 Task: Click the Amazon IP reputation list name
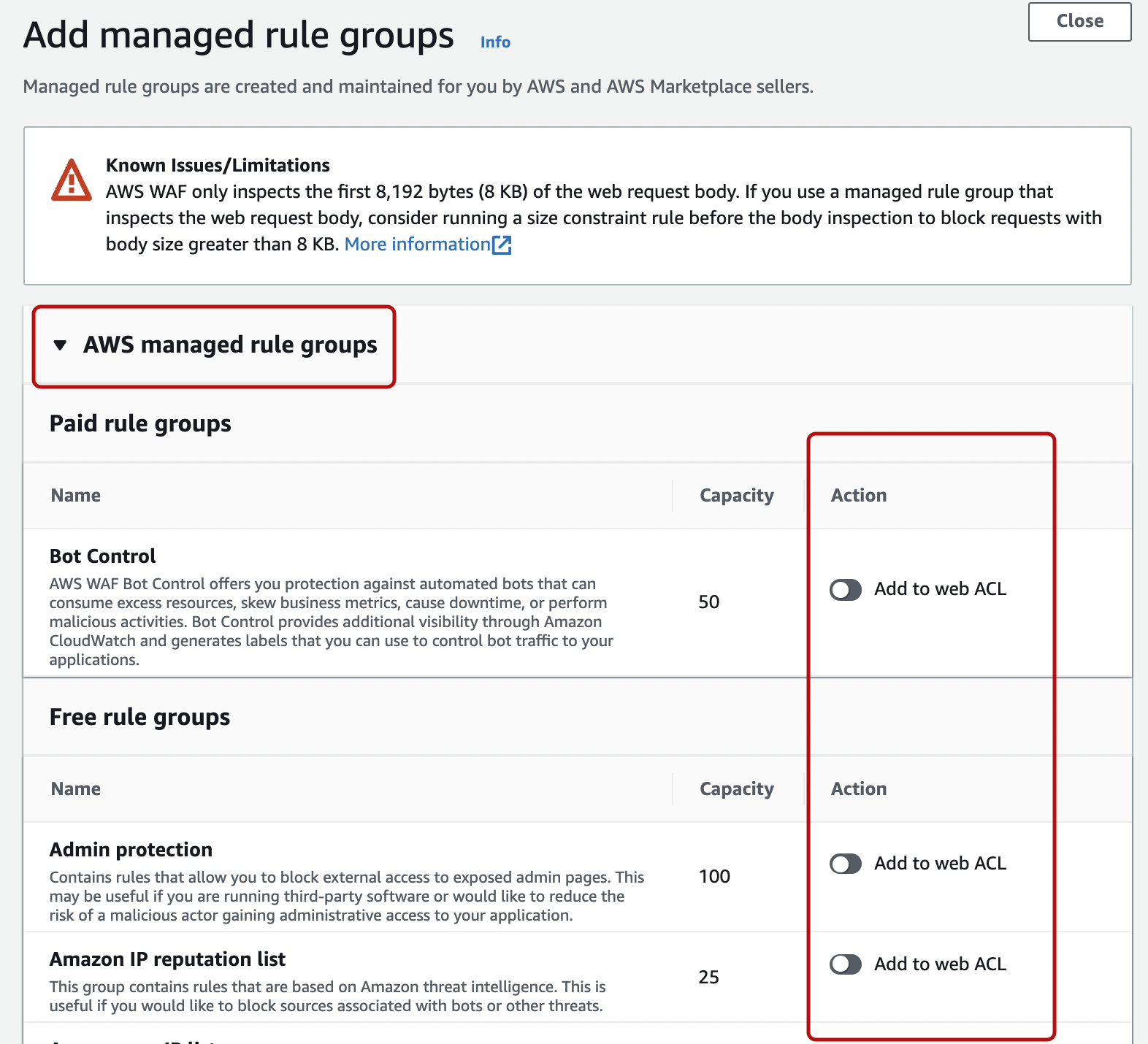tap(168, 959)
